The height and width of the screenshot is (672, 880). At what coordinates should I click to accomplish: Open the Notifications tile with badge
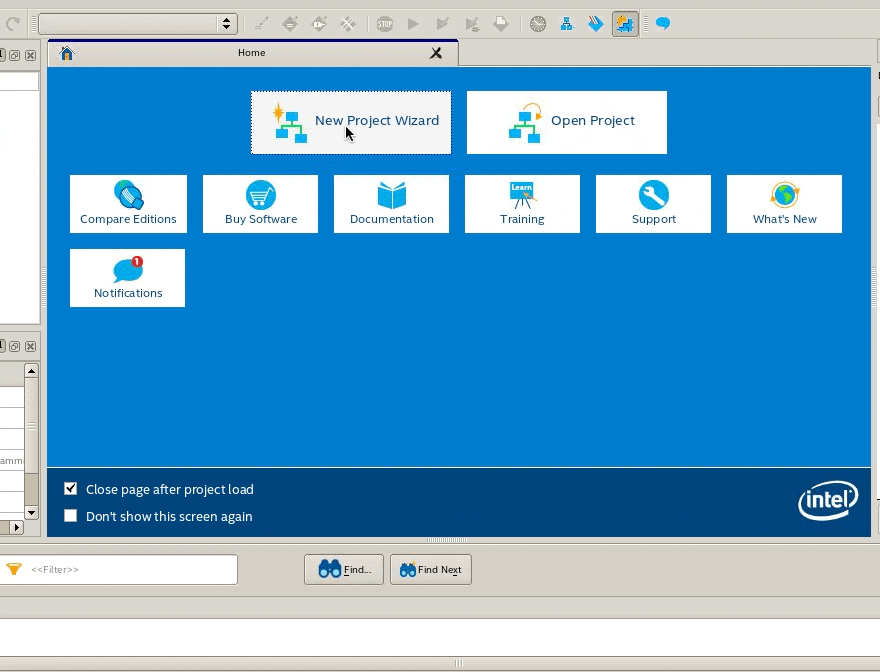point(127,278)
